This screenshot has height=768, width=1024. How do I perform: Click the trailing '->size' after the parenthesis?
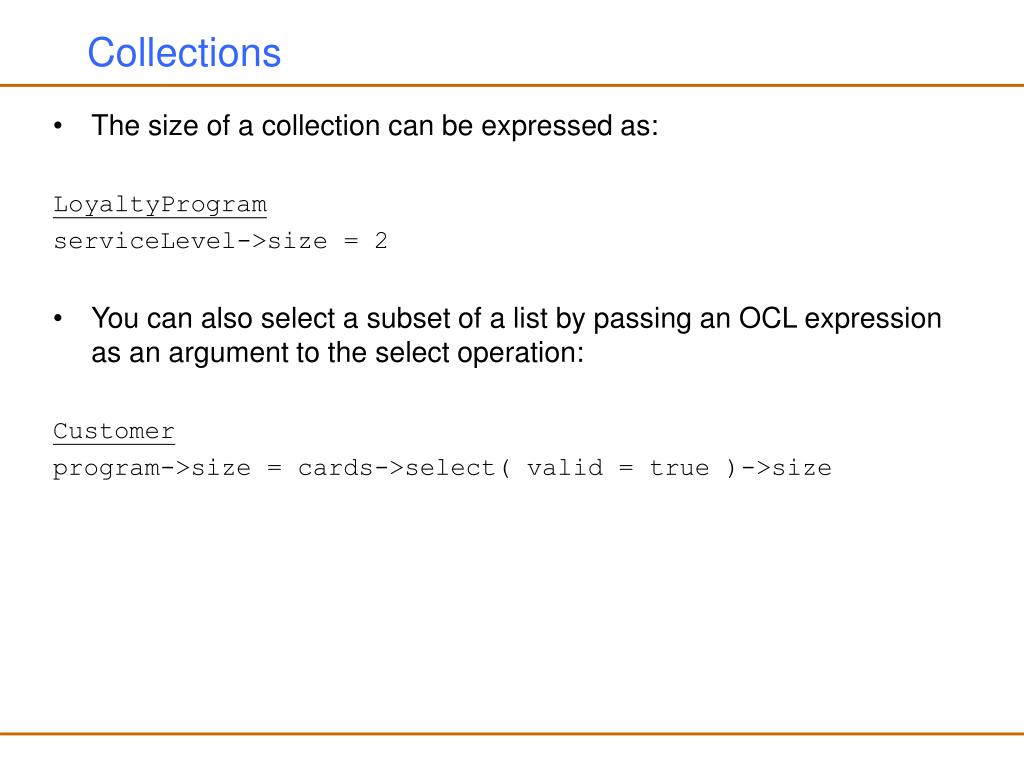point(786,468)
